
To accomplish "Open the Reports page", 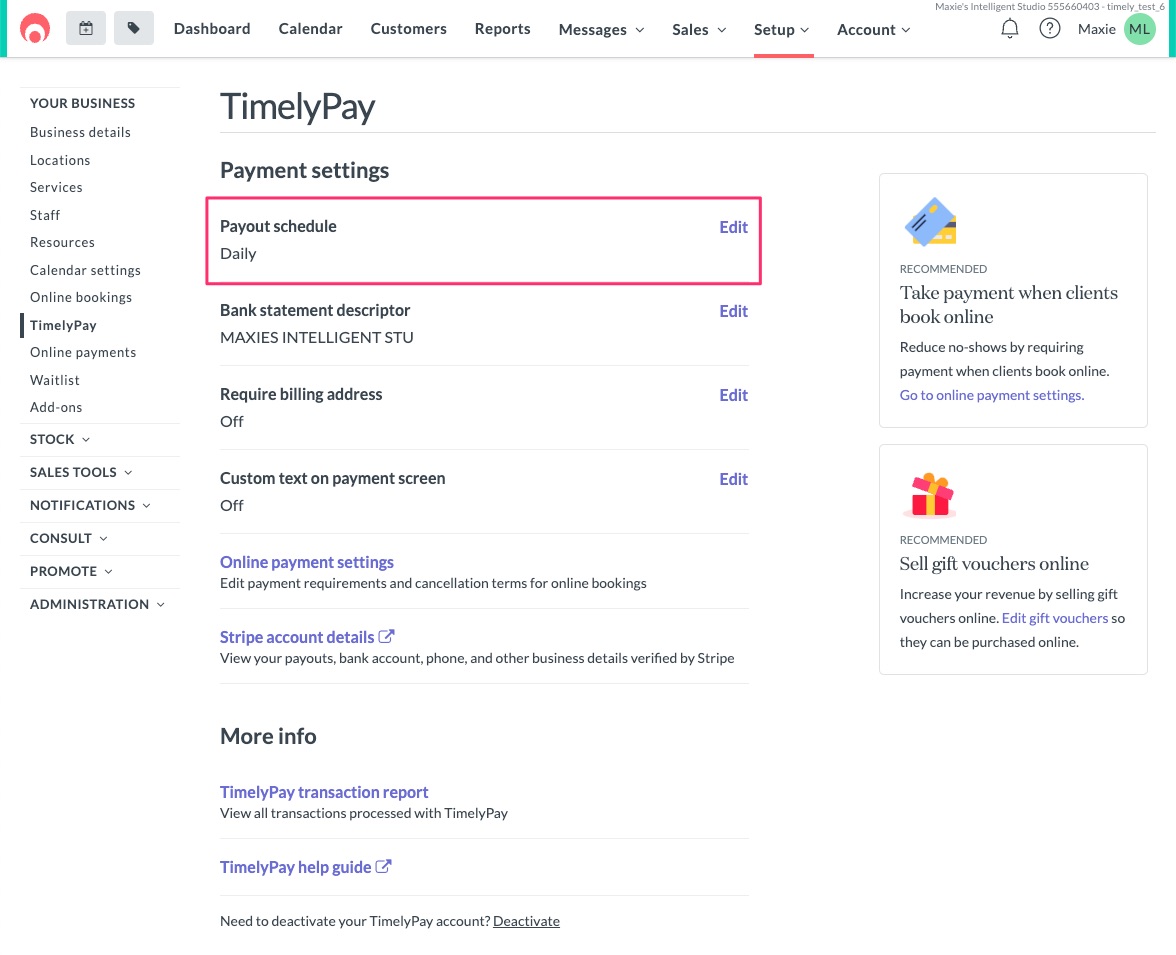I will pos(502,29).
